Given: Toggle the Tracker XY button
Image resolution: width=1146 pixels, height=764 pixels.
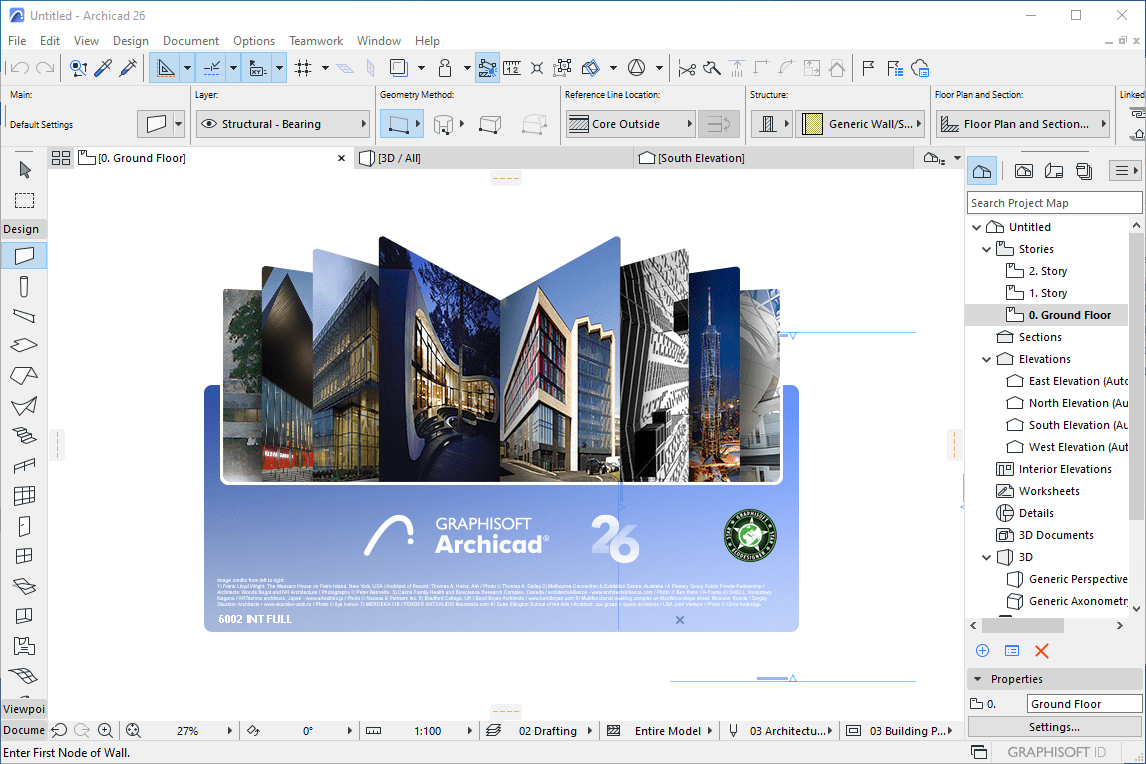Looking at the screenshot, I should click(257, 69).
